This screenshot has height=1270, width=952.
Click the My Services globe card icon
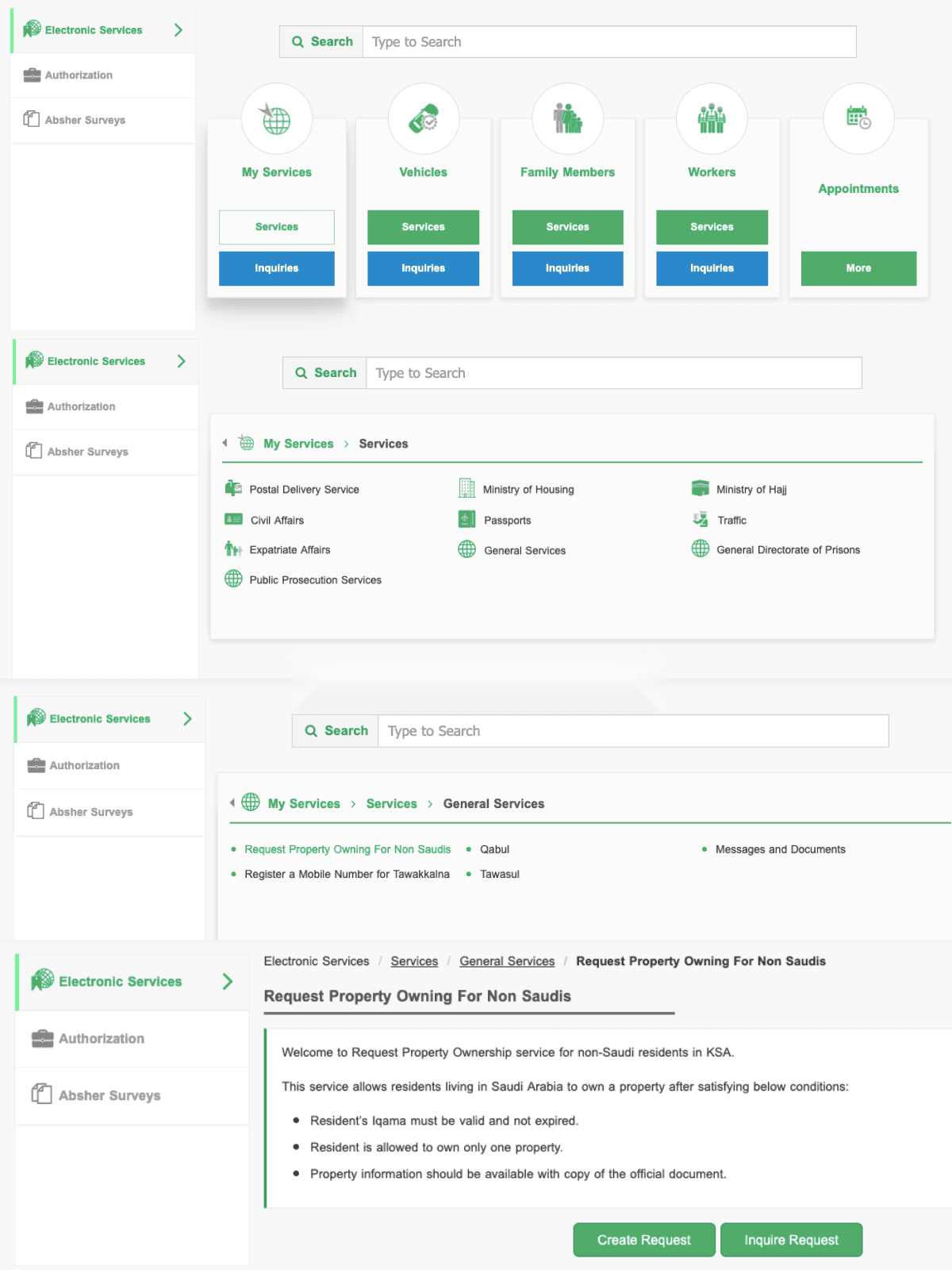(276, 119)
